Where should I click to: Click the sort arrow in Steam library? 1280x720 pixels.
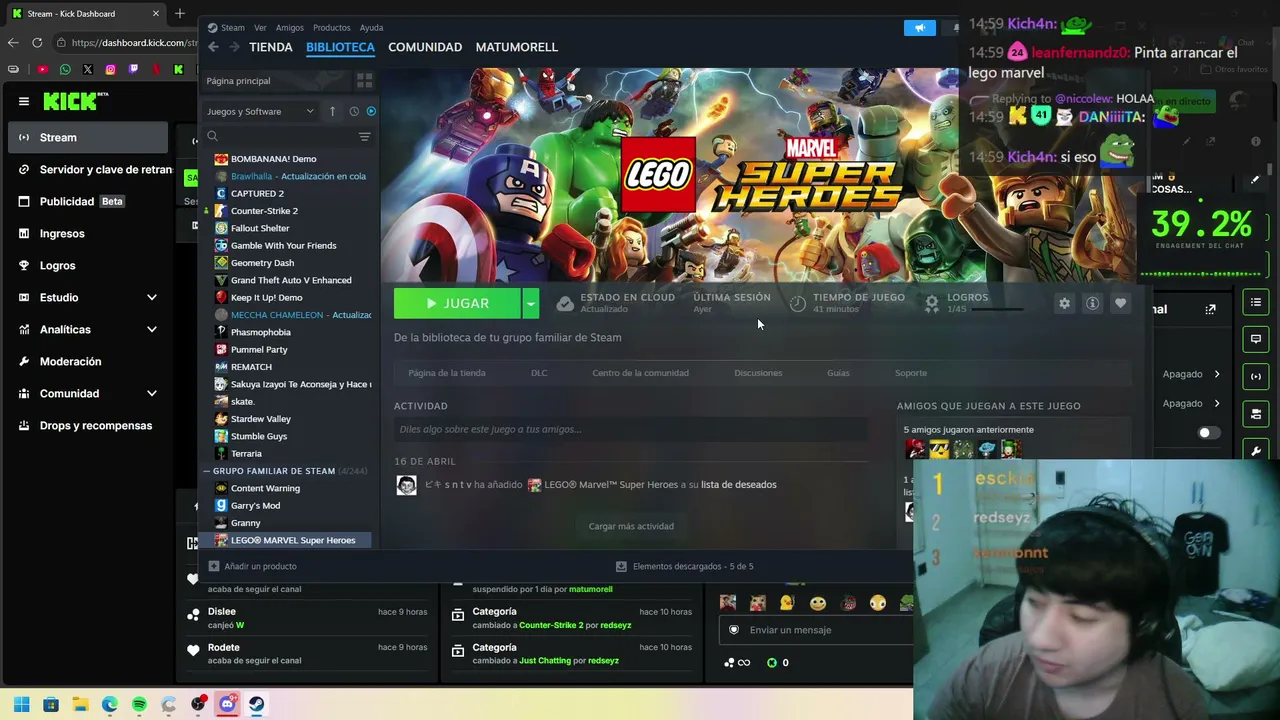(x=332, y=111)
